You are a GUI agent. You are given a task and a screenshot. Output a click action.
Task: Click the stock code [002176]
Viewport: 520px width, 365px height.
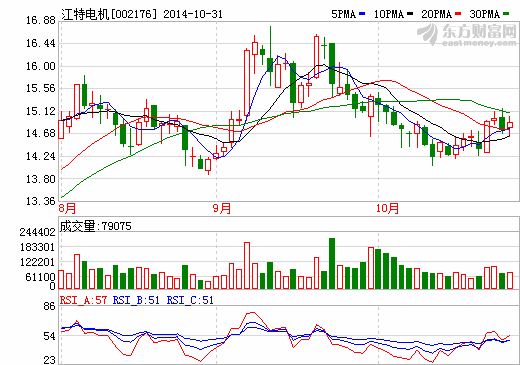point(134,14)
